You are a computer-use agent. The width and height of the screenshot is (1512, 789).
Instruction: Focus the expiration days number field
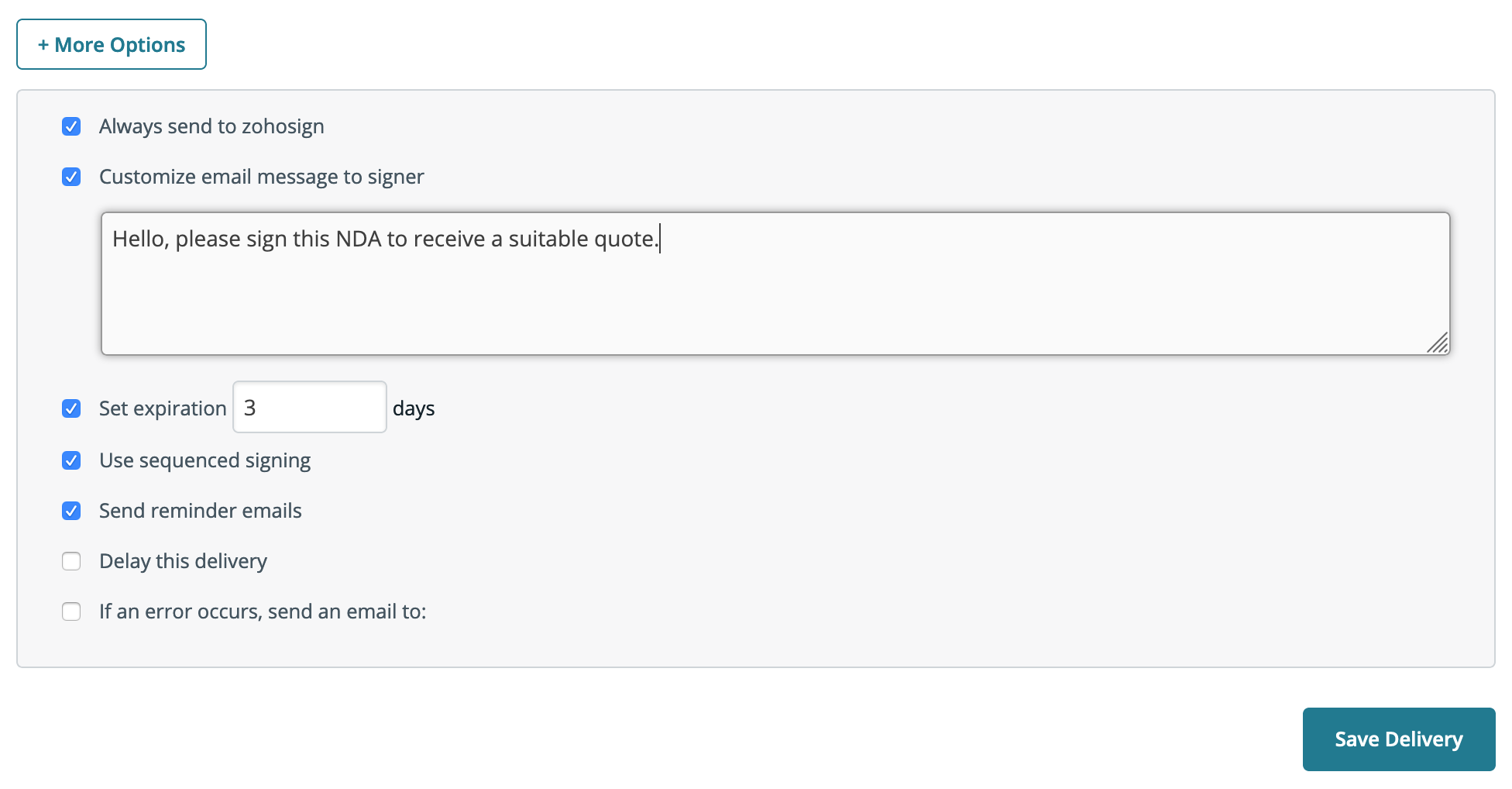[x=310, y=407]
